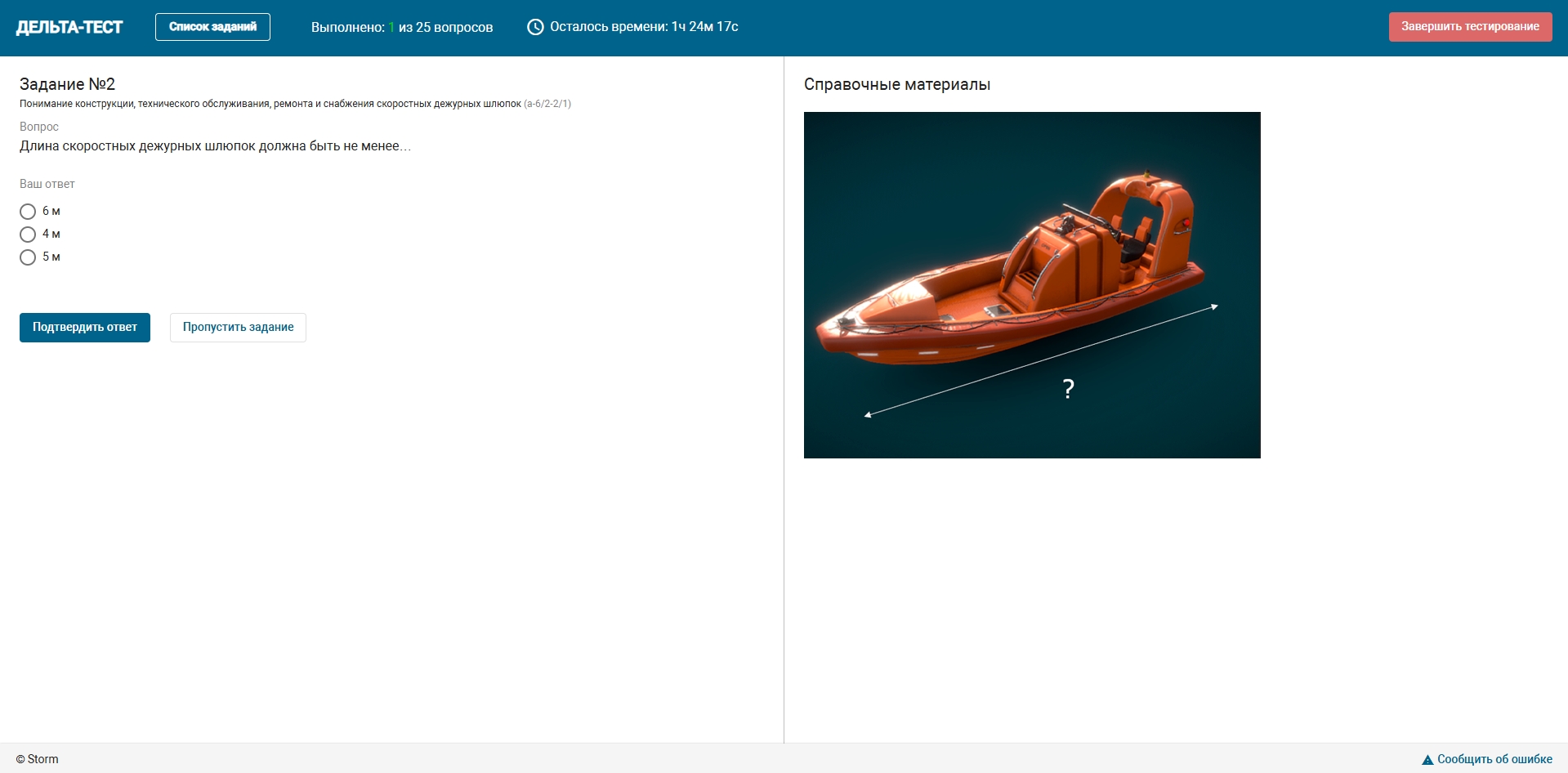The width and height of the screenshot is (1568, 773).
Task: Click the Справочные материалы heading
Action: click(x=896, y=84)
